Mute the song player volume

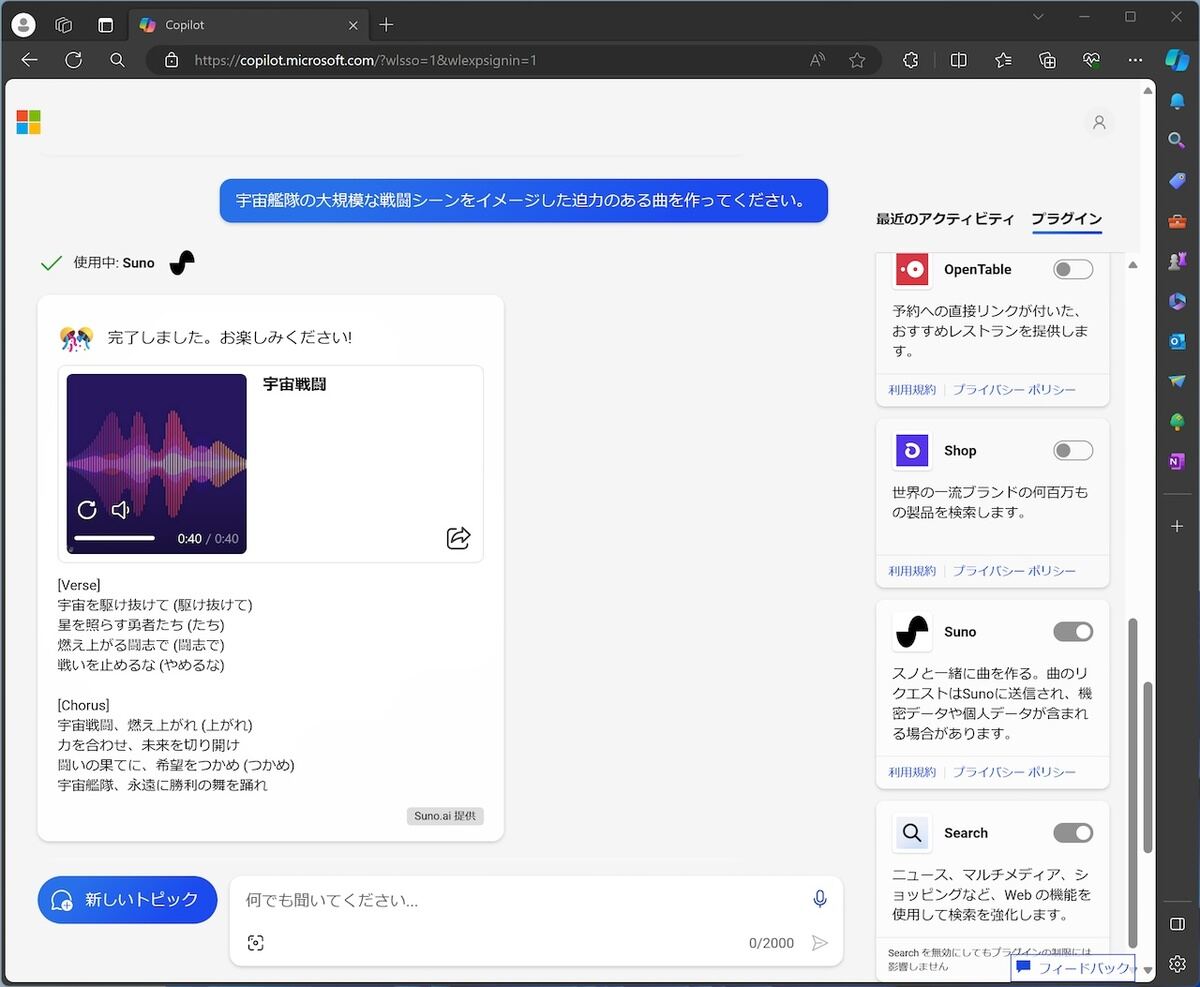pyautogui.click(x=121, y=510)
